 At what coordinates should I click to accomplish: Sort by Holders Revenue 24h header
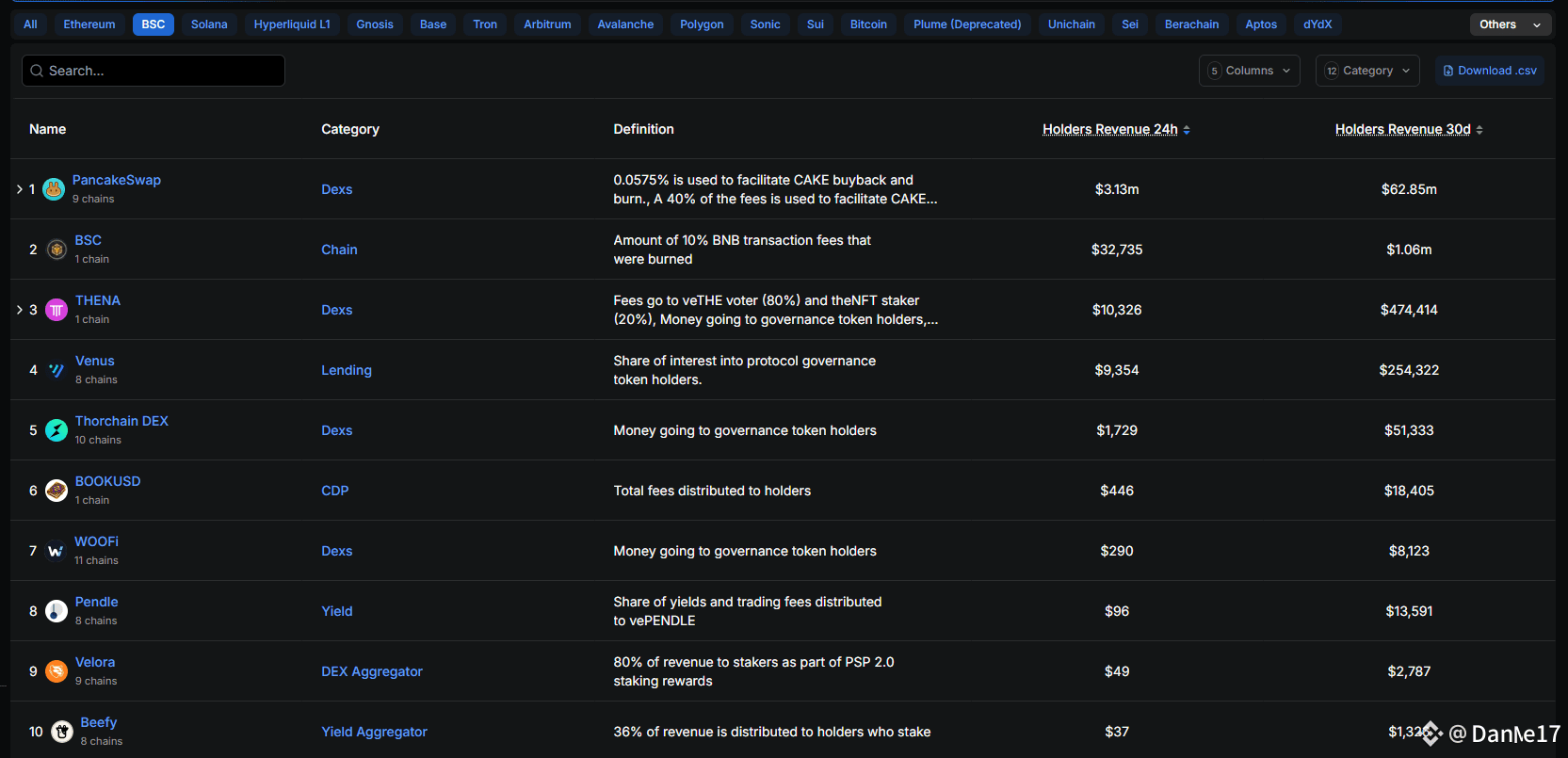point(1110,129)
